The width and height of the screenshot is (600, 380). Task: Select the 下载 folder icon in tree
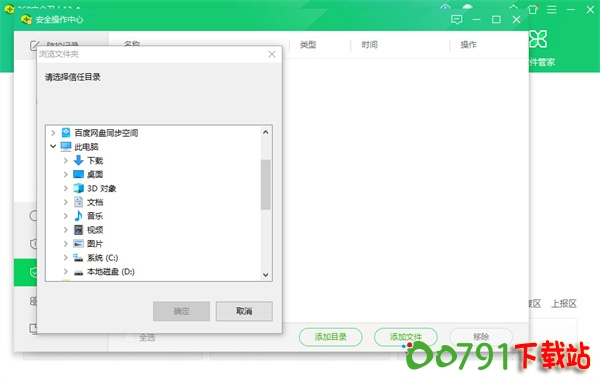pos(78,160)
